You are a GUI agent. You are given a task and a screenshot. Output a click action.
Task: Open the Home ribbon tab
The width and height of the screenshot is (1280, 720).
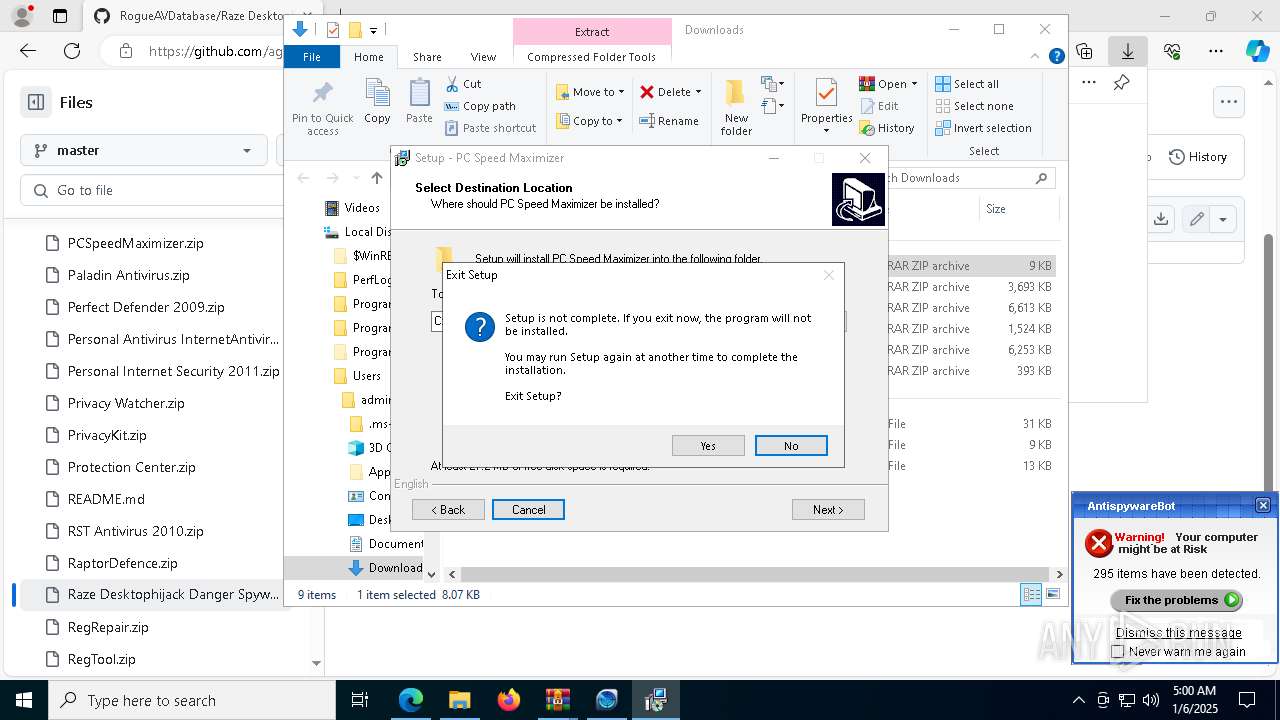coord(368,57)
